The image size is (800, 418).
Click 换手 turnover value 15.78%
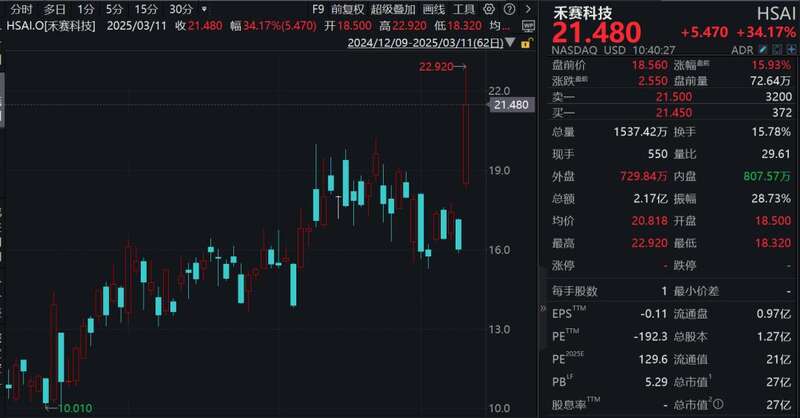771,132
